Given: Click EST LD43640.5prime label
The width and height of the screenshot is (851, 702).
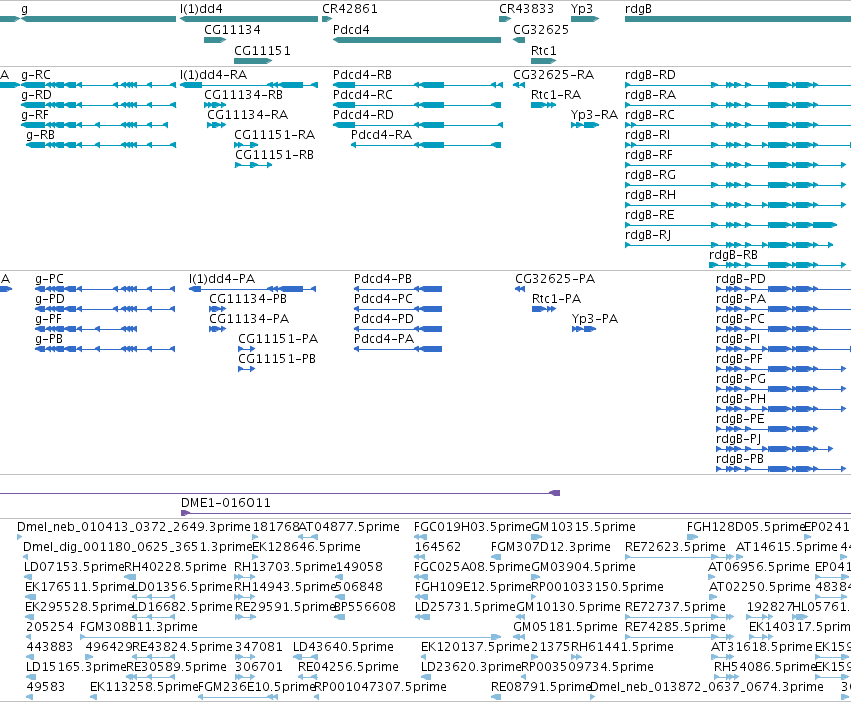Looking at the screenshot, I should 343,647.
